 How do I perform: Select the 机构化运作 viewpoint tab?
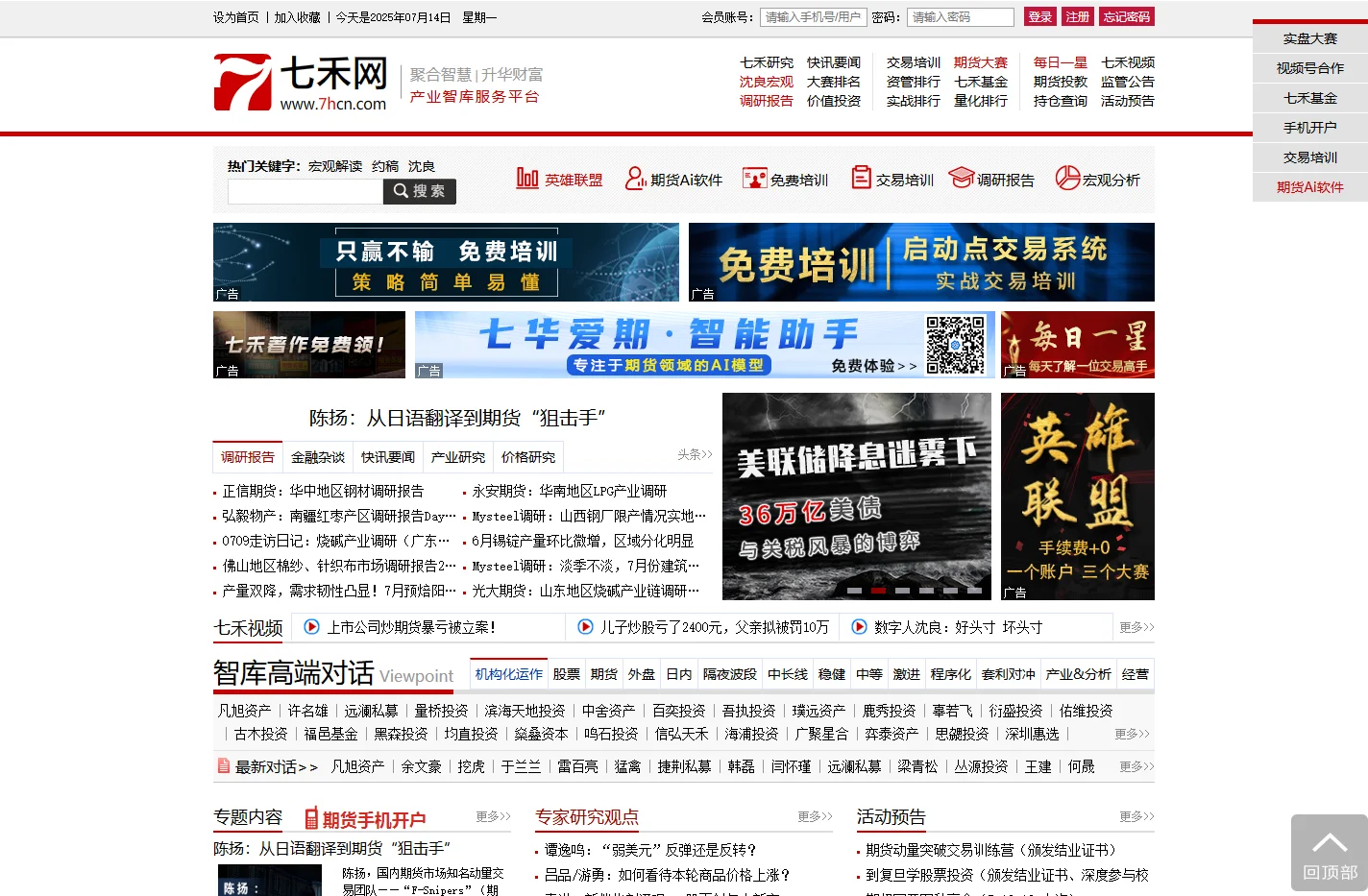509,674
